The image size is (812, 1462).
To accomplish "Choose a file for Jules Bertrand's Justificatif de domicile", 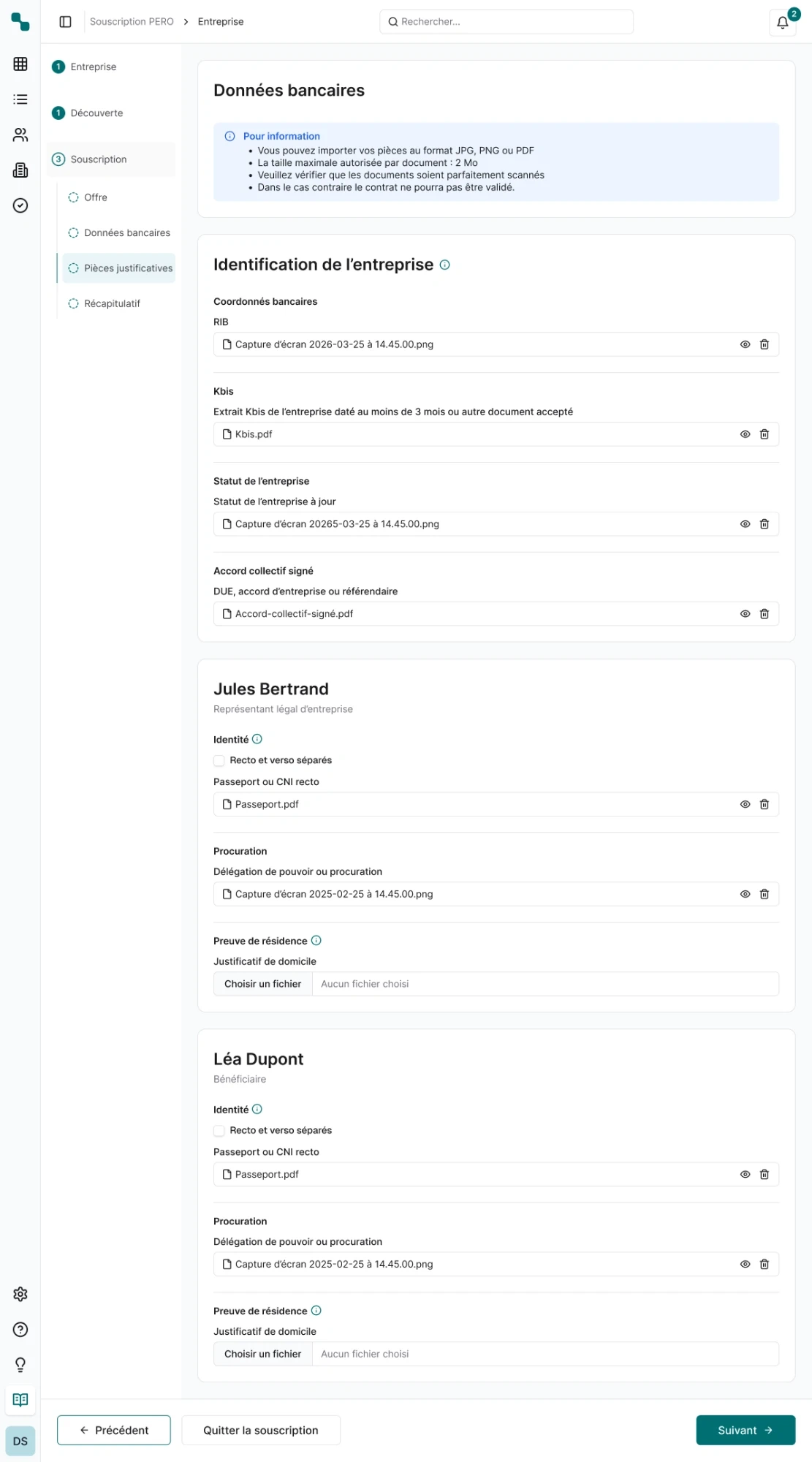I will 262,984.
